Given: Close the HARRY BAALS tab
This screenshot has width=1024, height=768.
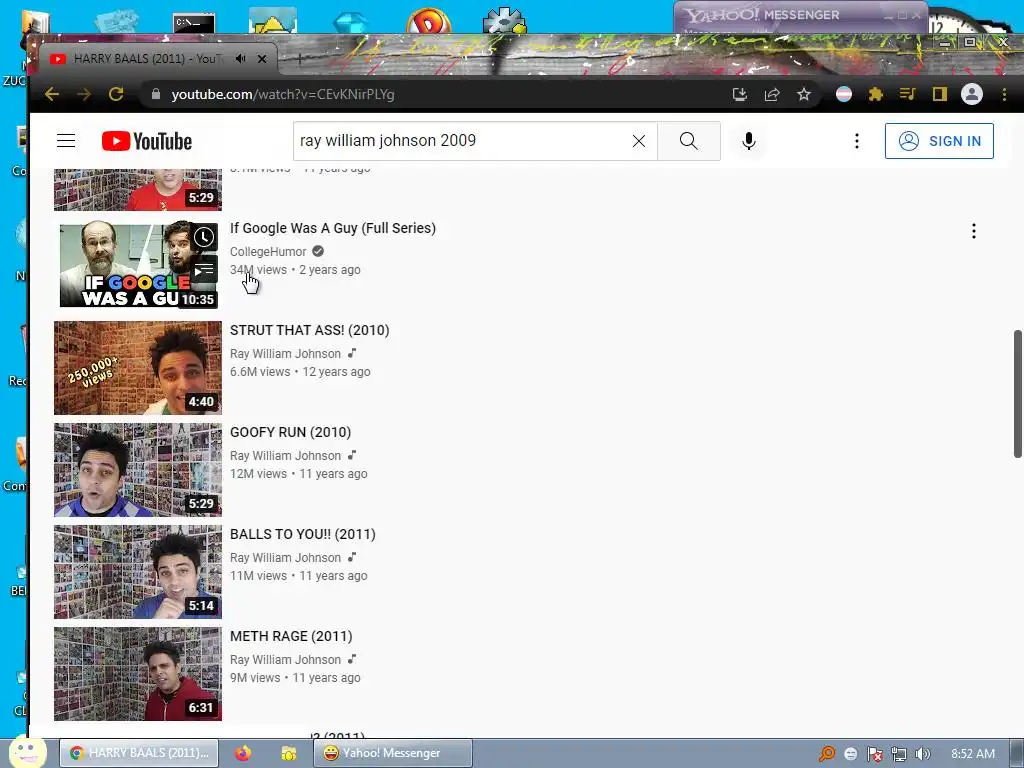Looking at the screenshot, I should tap(262, 59).
